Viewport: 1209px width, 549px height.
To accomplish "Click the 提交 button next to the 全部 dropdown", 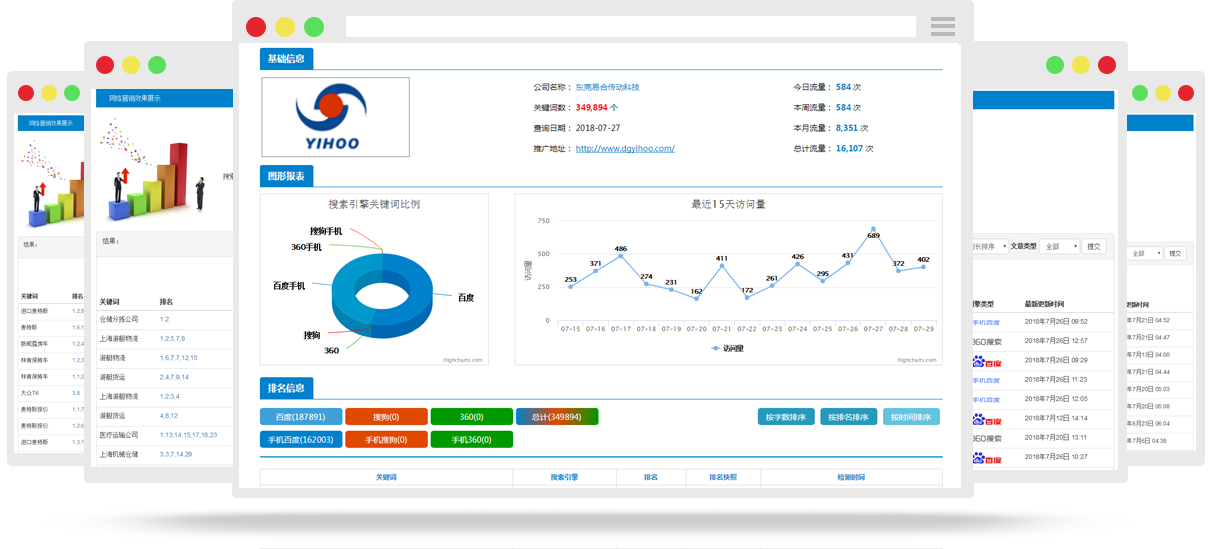I will click(1094, 246).
